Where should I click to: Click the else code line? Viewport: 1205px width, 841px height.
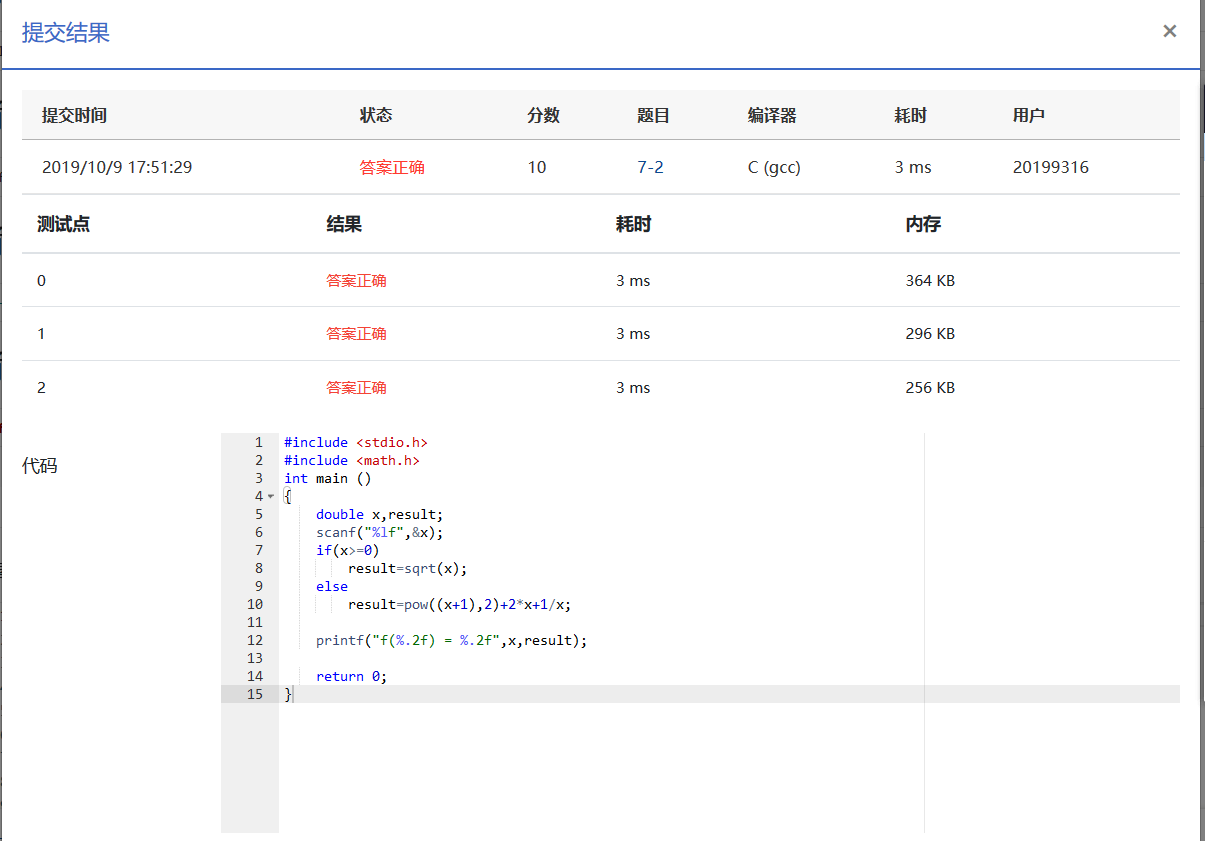tap(332, 586)
